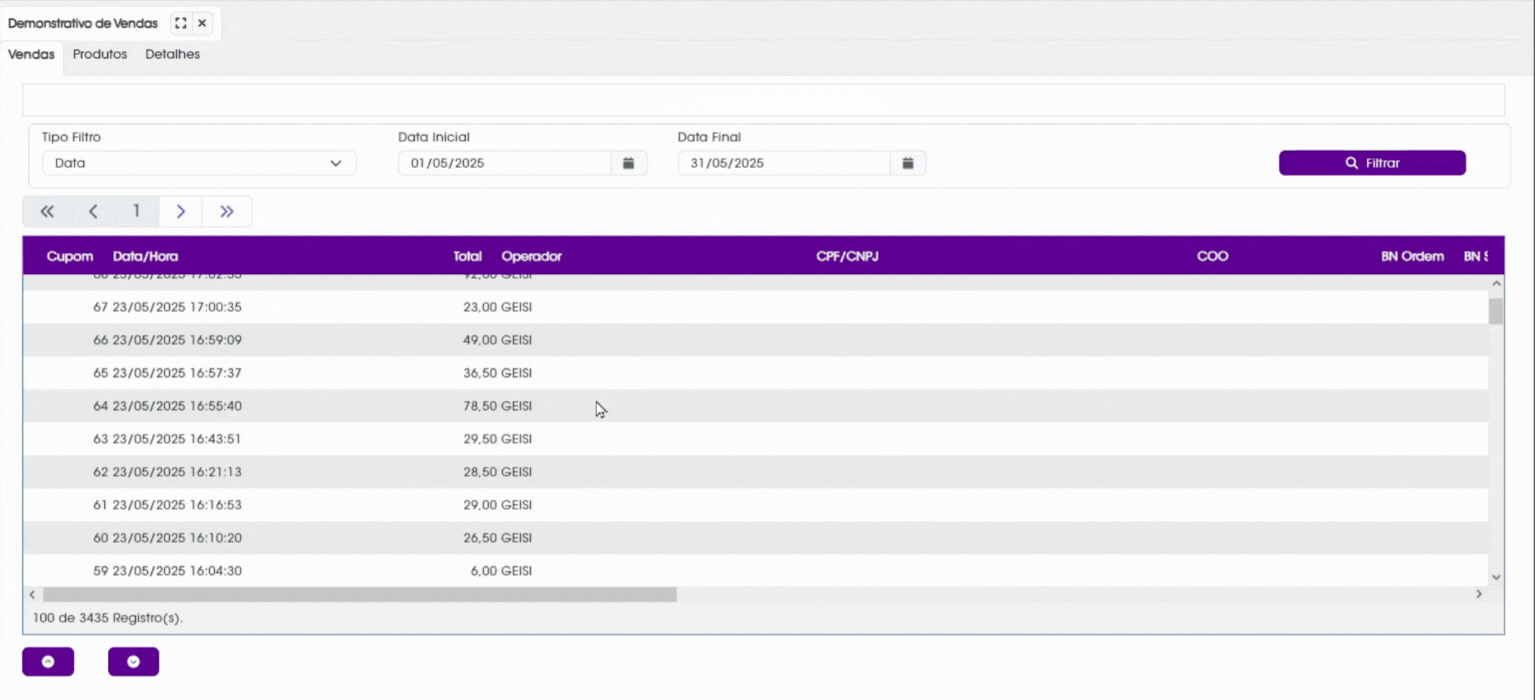
Task: Click the horizontal scroll left arrow
Action: point(32,594)
